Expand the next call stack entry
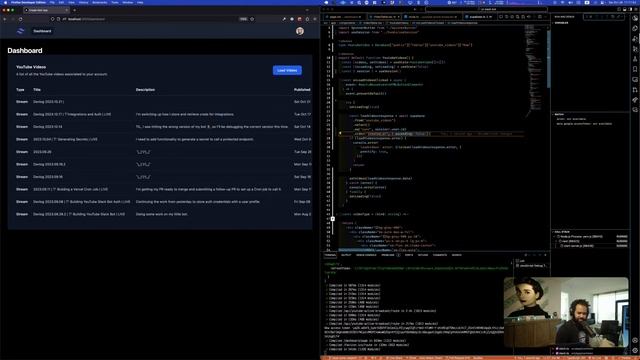Viewport: 640px width, 360px height. pyautogui.click(x=556, y=241)
